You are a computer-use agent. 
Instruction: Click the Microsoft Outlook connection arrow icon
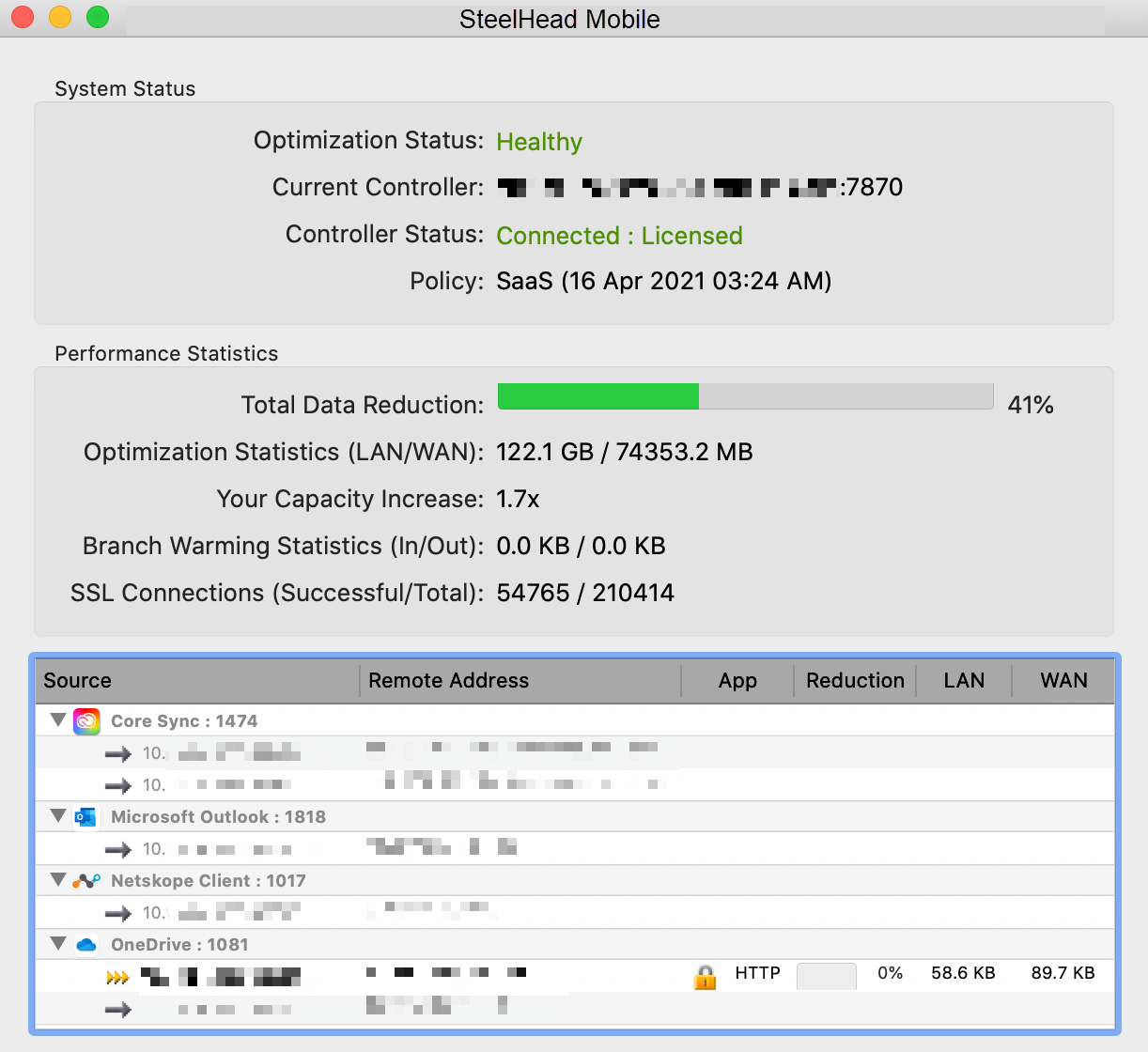click(x=117, y=849)
